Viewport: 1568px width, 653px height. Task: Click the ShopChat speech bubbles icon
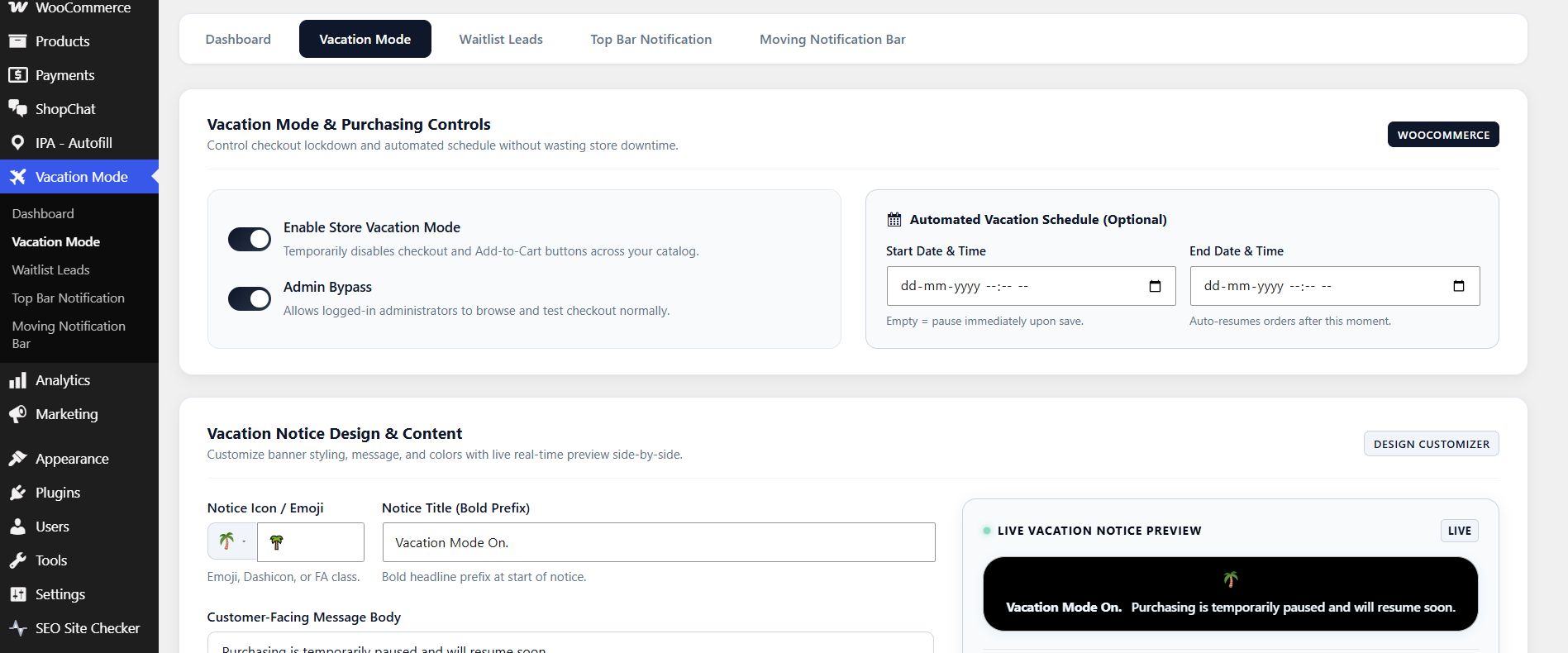point(17,109)
